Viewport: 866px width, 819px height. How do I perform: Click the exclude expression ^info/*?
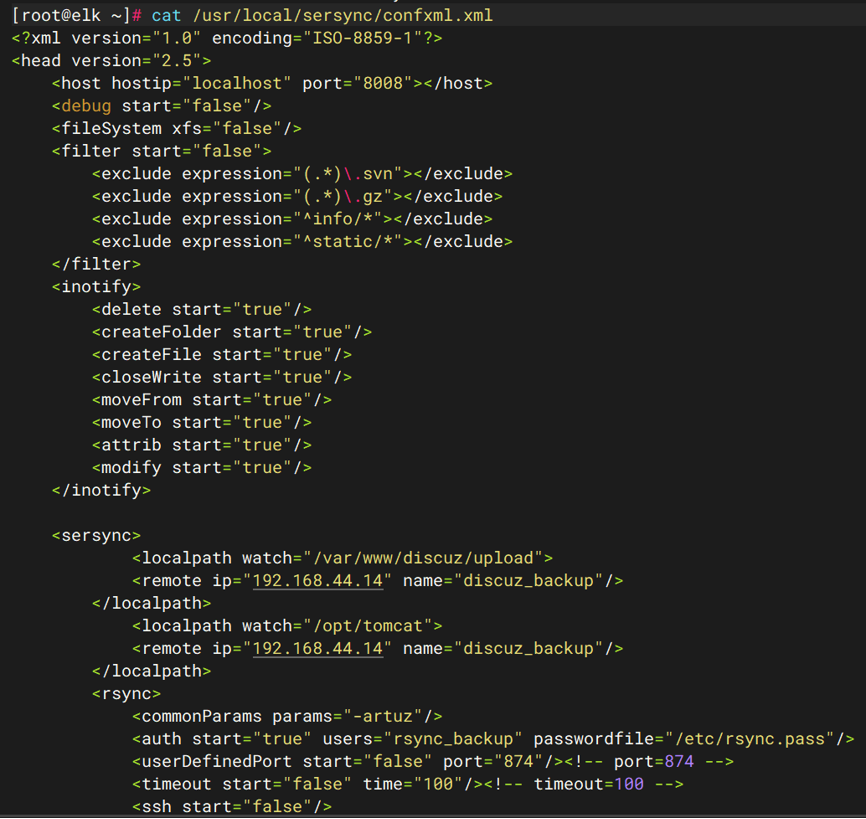click(292, 219)
